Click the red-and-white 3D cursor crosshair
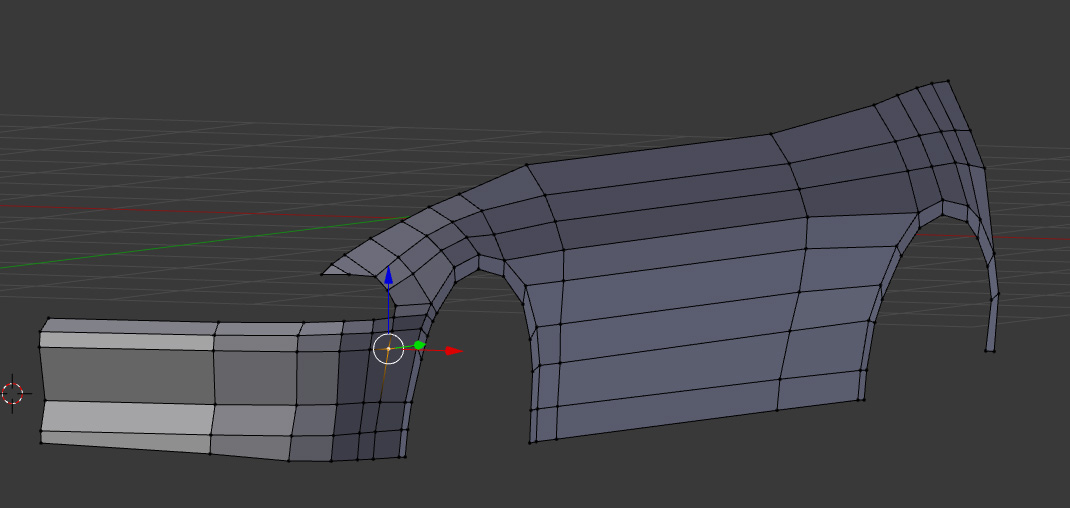 click(x=12, y=394)
